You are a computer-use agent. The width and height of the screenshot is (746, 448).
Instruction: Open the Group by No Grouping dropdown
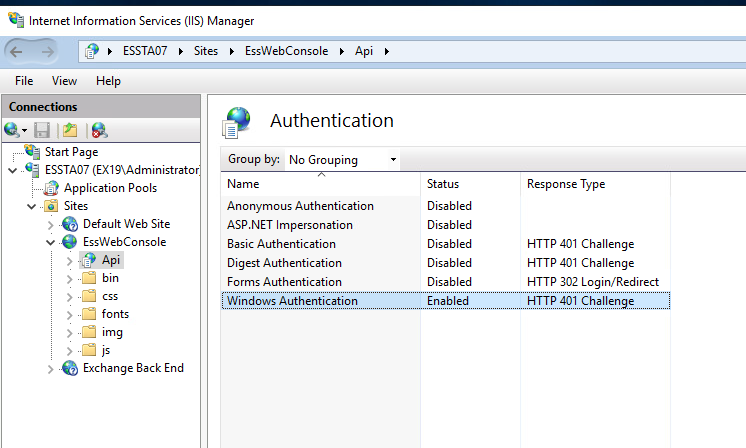click(342, 159)
